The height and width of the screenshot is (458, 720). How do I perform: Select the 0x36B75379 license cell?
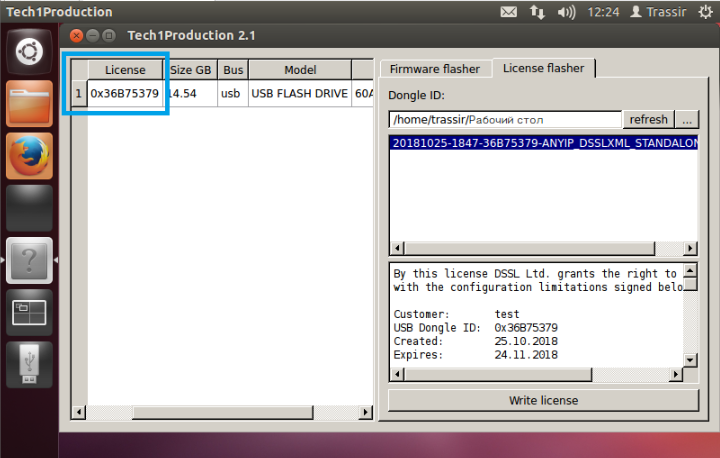pyautogui.click(x=125, y=93)
